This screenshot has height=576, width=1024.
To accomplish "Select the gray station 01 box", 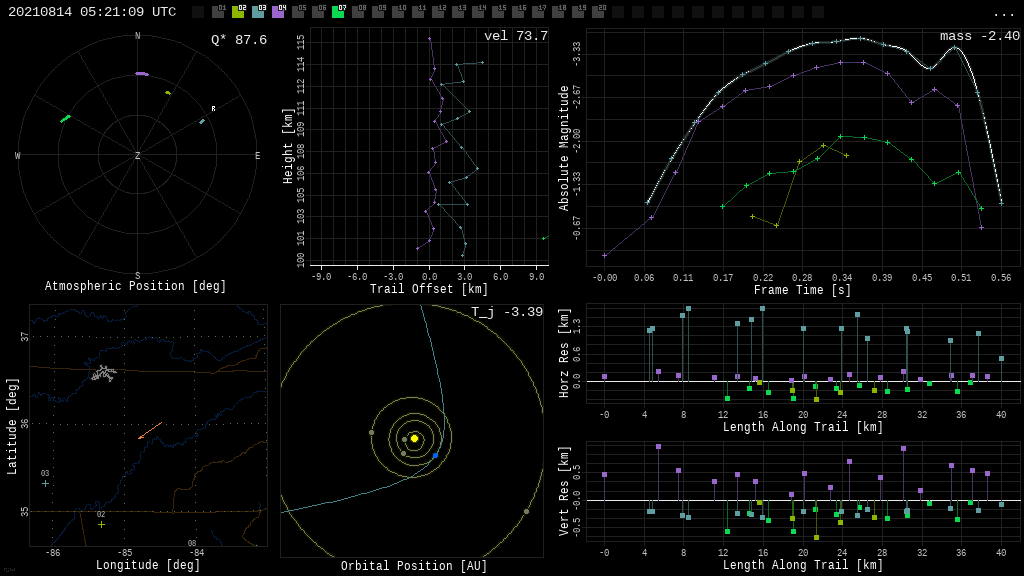I will tap(218, 12).
